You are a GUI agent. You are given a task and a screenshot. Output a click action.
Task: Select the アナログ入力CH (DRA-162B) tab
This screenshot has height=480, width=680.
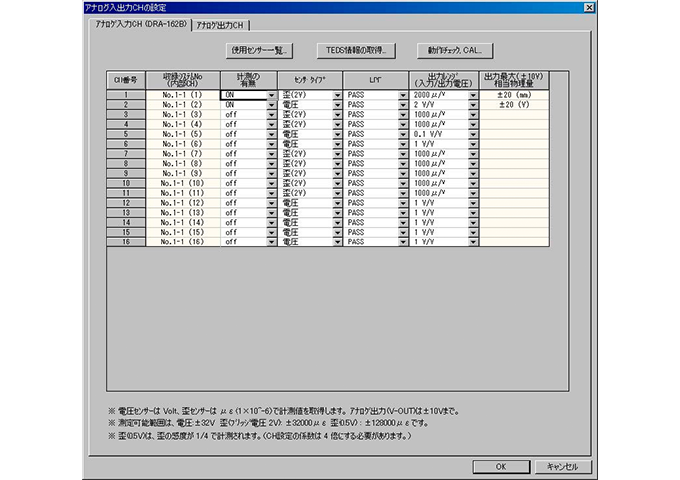tap(141, 24)
